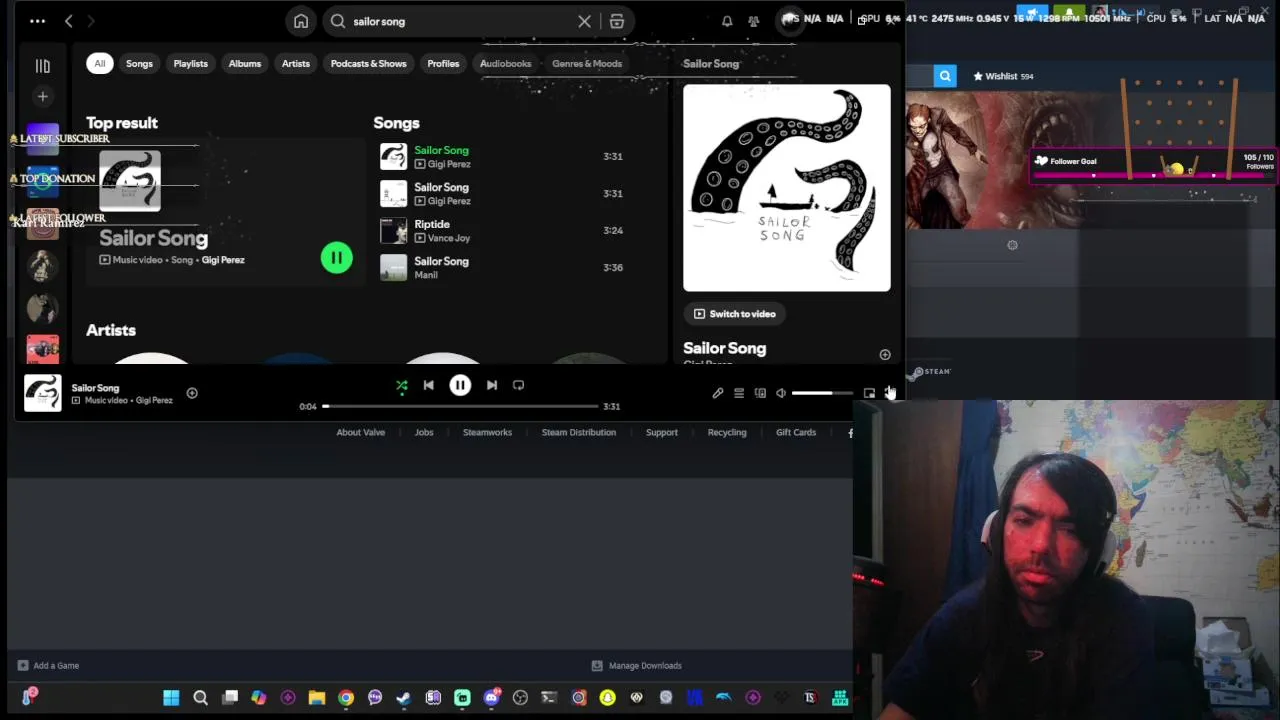Open the Browse icon beside search
Viewport: 1280px width, 720px height.
click(617, 21)
